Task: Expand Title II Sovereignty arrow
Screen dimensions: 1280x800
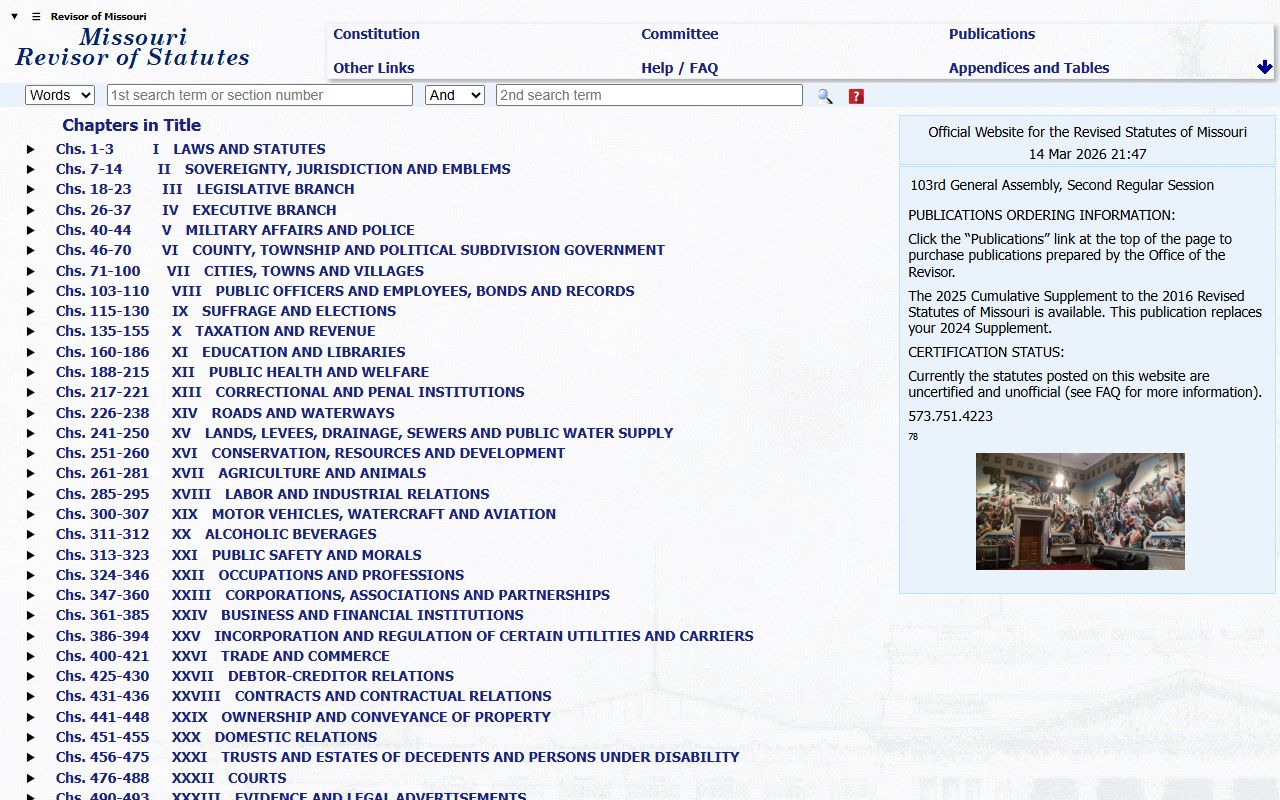Action: coord(31,169)
